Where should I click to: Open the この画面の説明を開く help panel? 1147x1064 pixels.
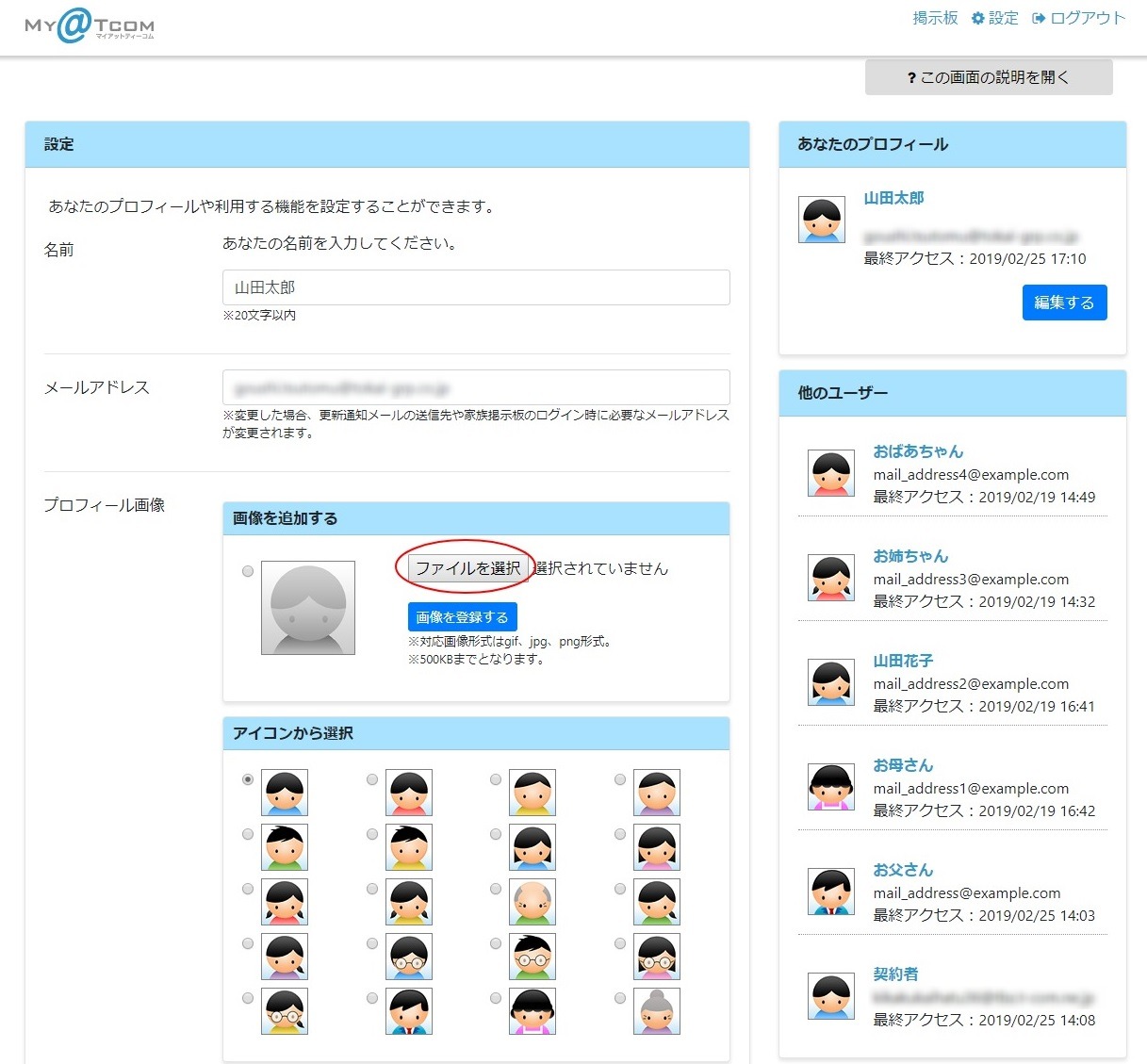(989, 77)
